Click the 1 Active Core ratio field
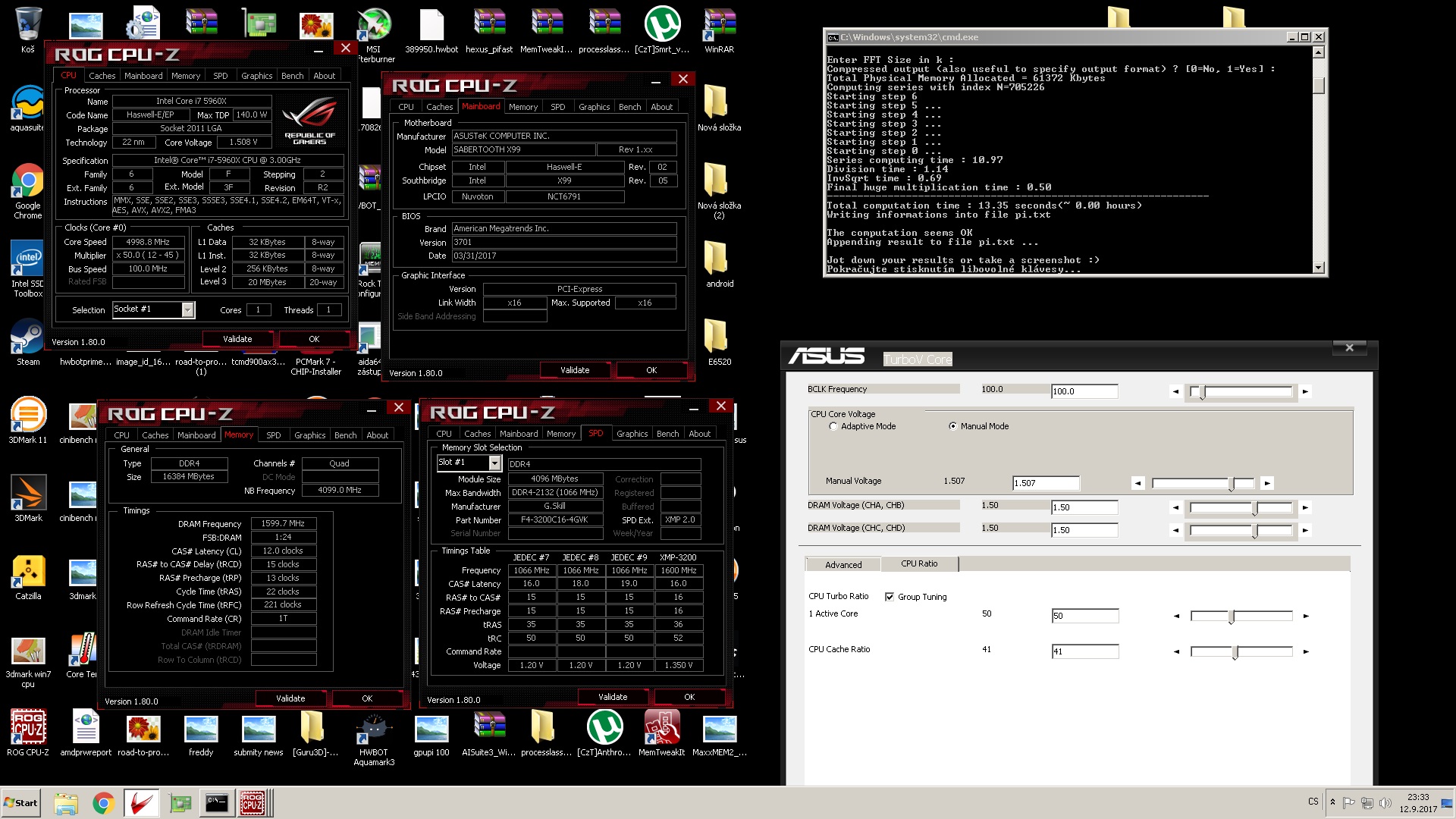The height and width of the screenshot is (819, 1456). (1084, 616)
